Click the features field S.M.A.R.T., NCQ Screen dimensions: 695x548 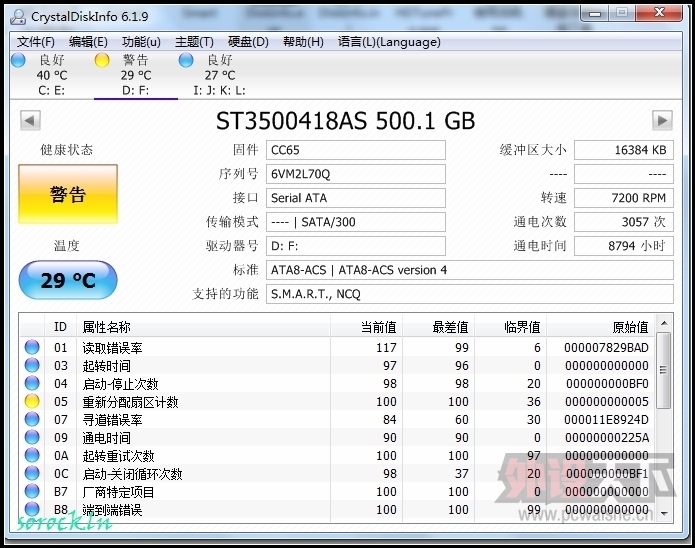tap(470, 294)
